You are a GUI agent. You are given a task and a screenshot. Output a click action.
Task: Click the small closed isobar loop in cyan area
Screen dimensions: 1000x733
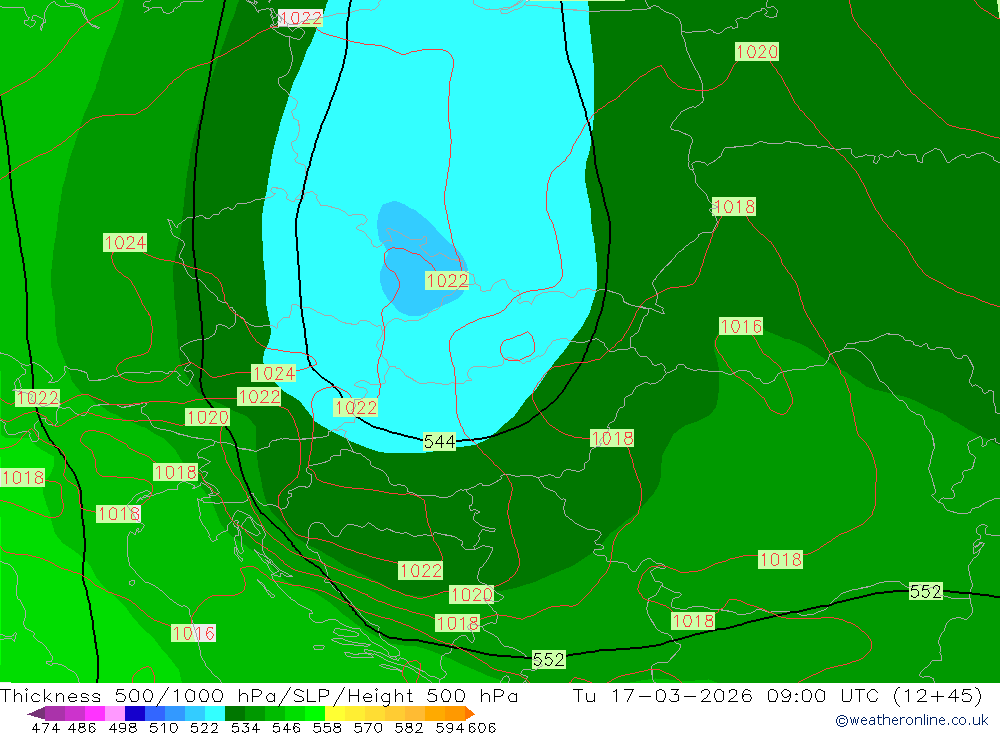(517, 347)
